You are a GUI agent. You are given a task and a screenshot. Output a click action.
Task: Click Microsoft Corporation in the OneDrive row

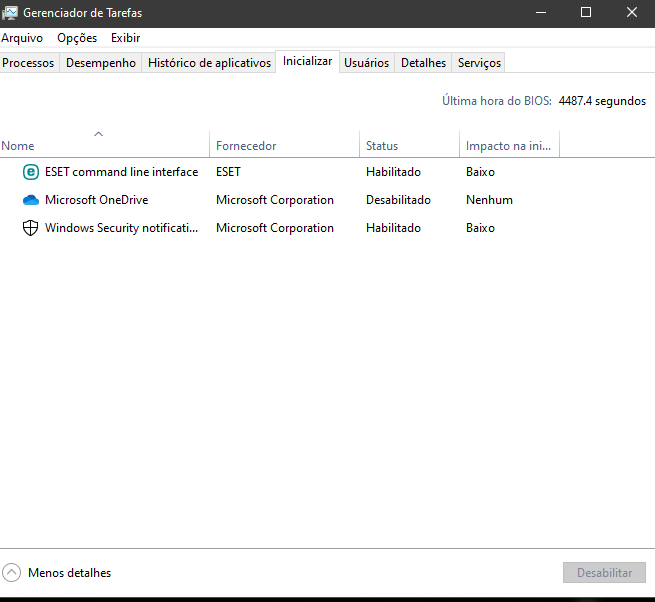275,200
